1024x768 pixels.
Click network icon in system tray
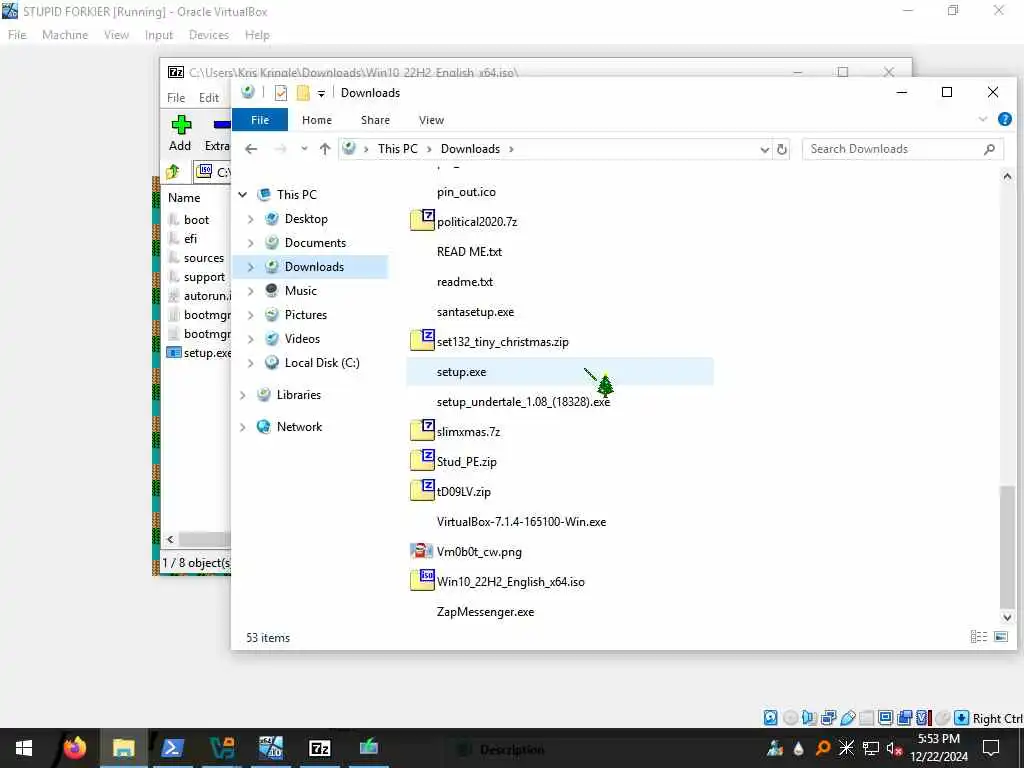coord(870,748)
